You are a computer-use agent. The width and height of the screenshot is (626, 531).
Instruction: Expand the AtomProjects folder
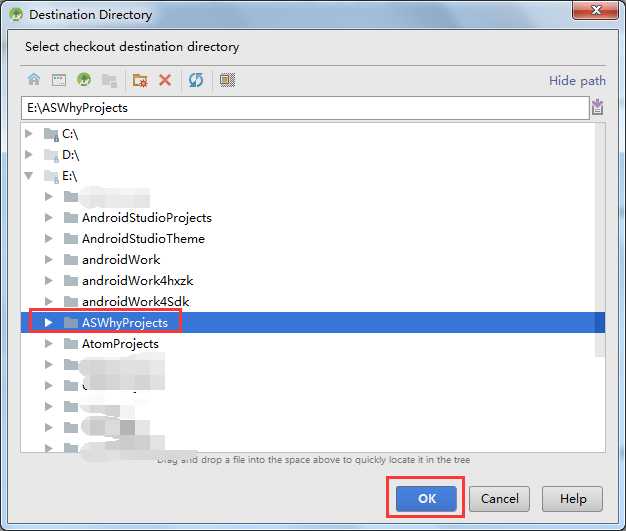coord(49,343)
